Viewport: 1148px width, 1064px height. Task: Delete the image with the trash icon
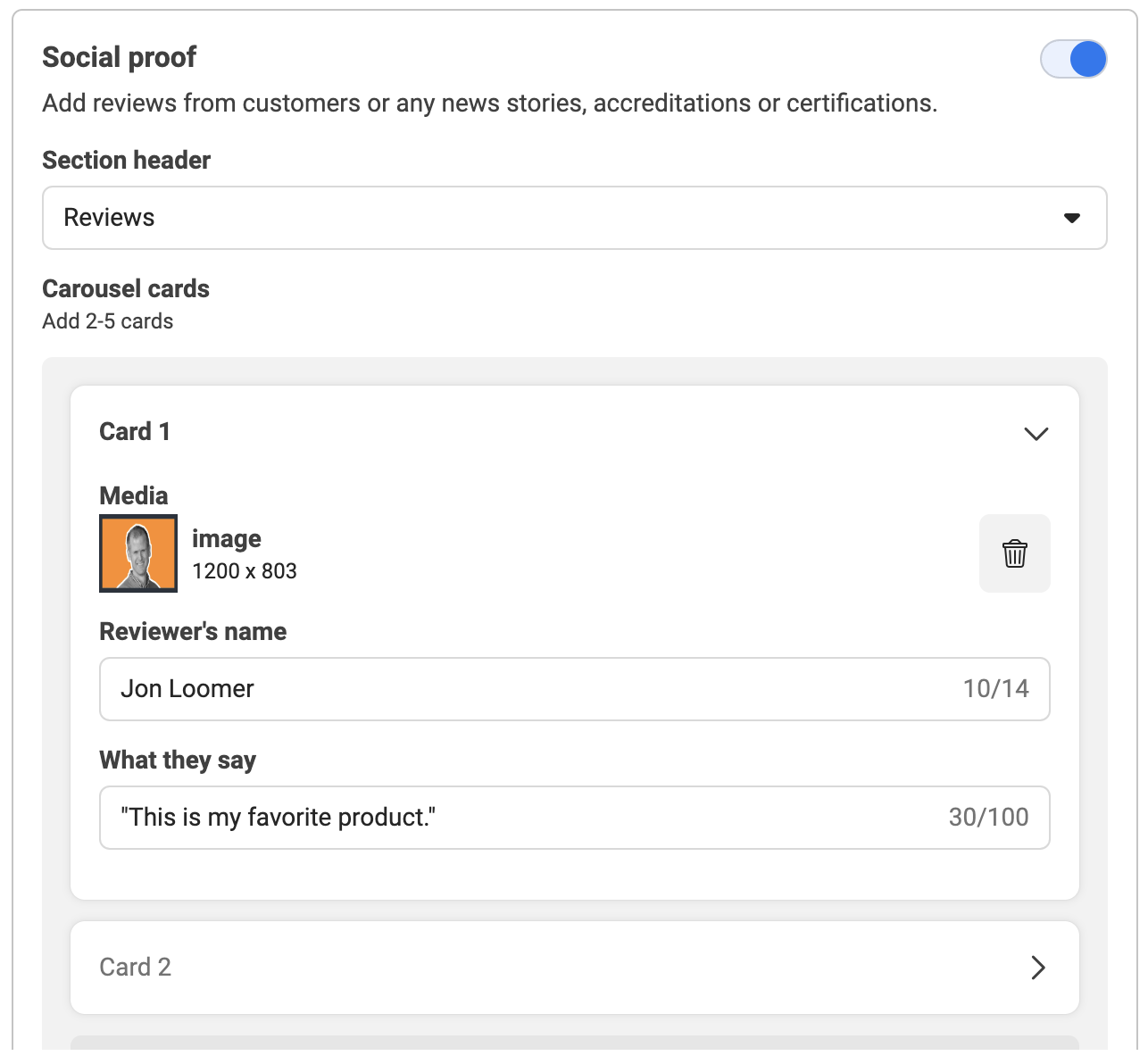click(1015, 553)
